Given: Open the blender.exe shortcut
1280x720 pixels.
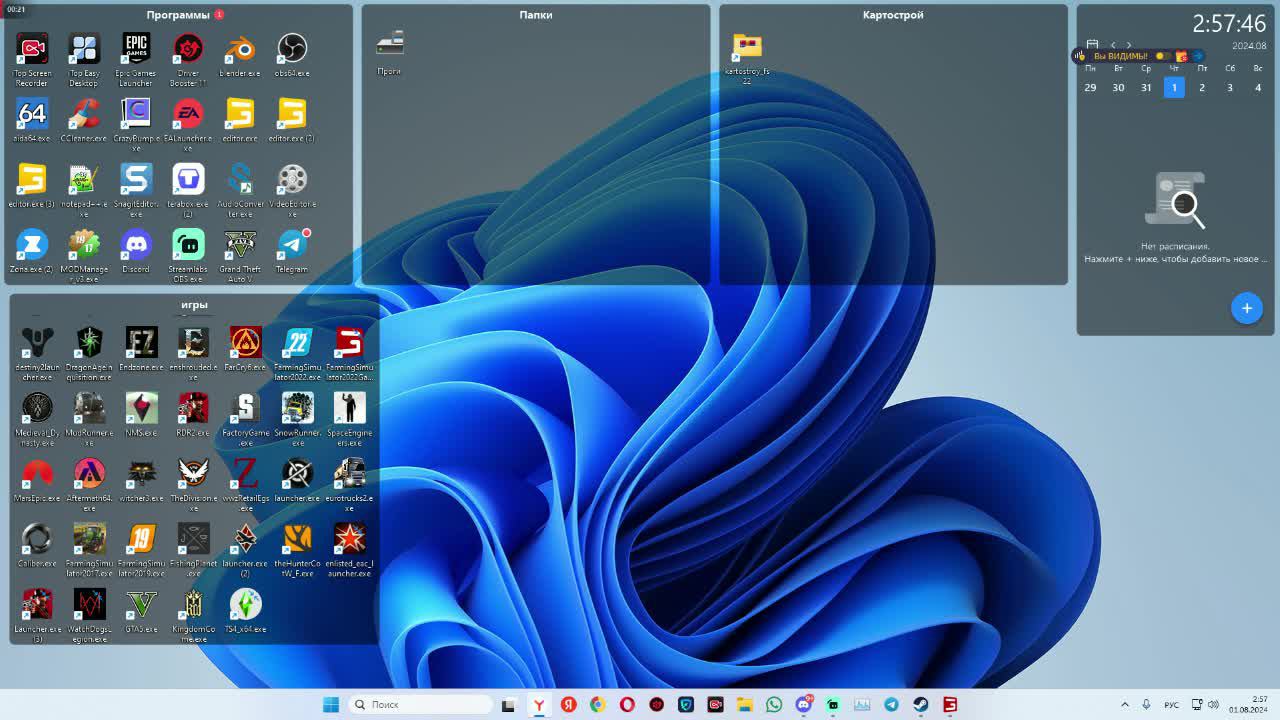Looking at the screenshot, I should pos(240,54).
